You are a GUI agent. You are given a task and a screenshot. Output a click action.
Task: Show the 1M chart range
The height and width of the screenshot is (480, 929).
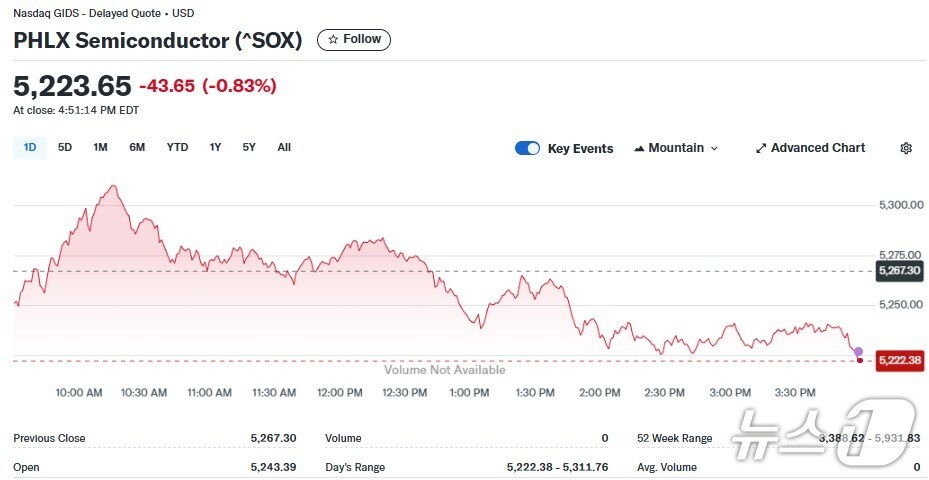[x=100, y=147]
